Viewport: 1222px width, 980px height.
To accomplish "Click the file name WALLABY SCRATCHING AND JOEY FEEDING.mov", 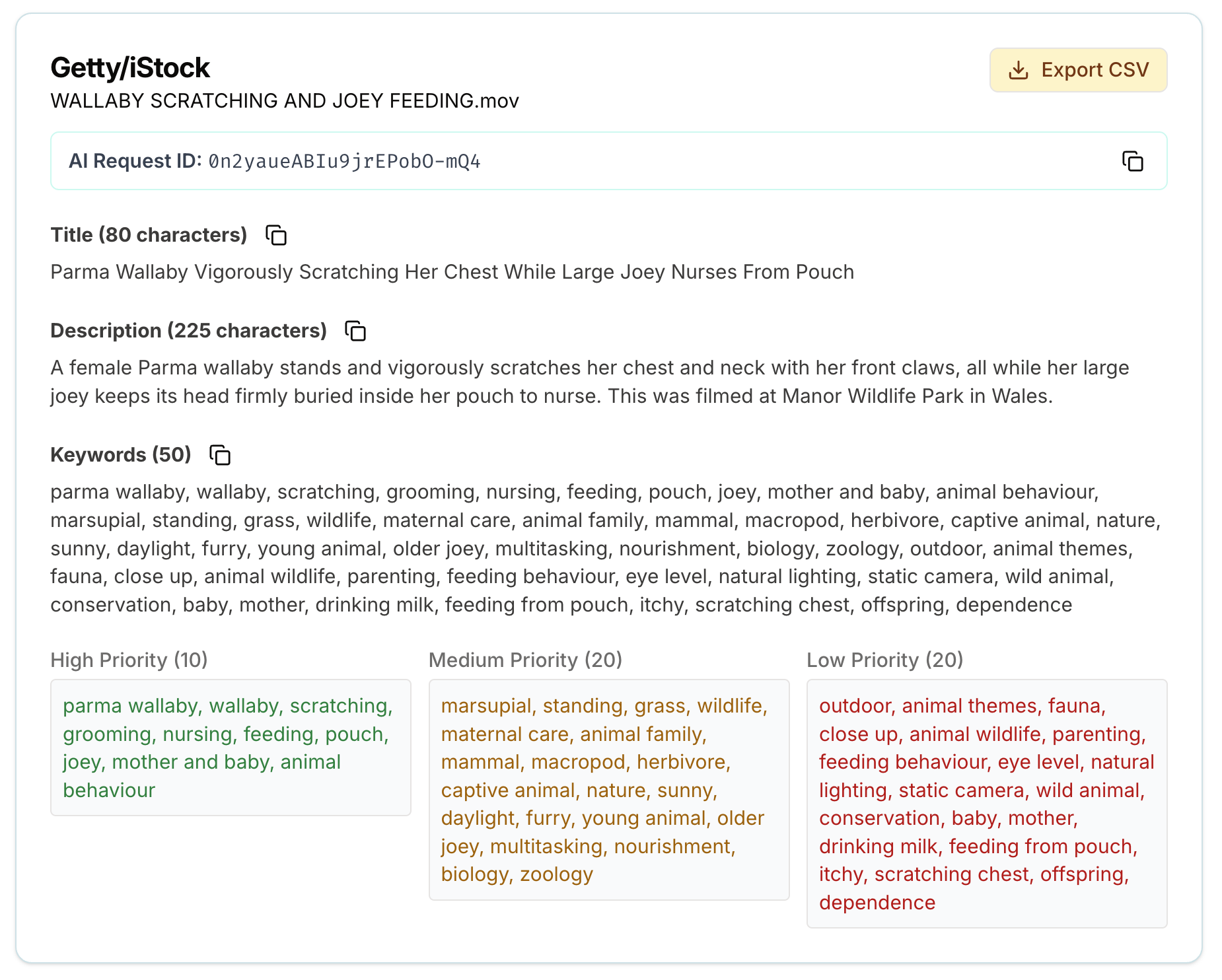I will click(x=285, y=101).
